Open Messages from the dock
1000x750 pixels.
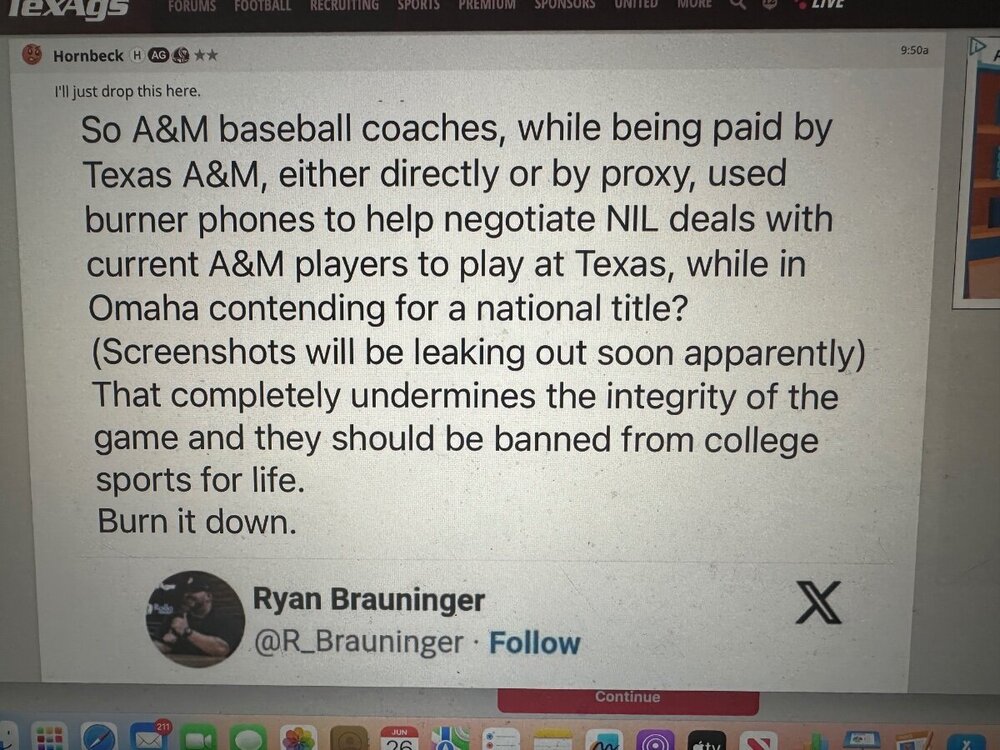248,738
